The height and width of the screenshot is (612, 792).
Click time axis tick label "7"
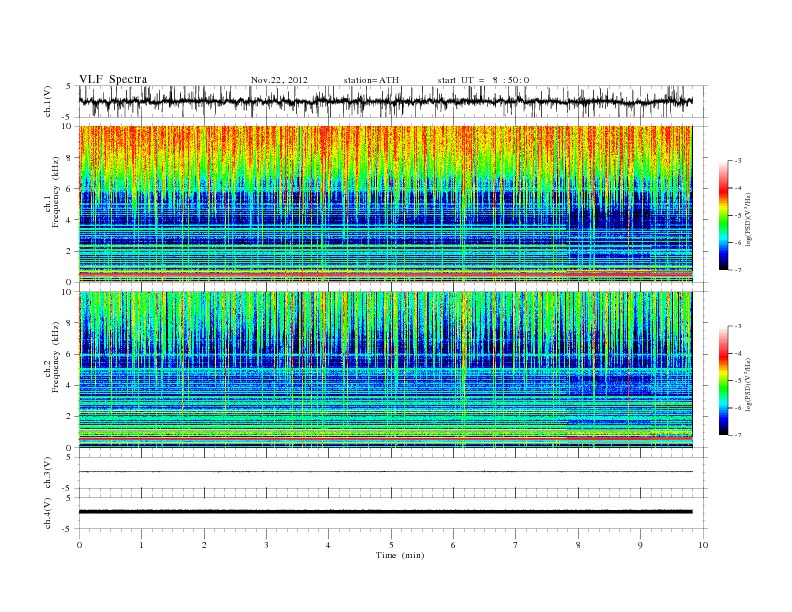click(x=516, y=545)
